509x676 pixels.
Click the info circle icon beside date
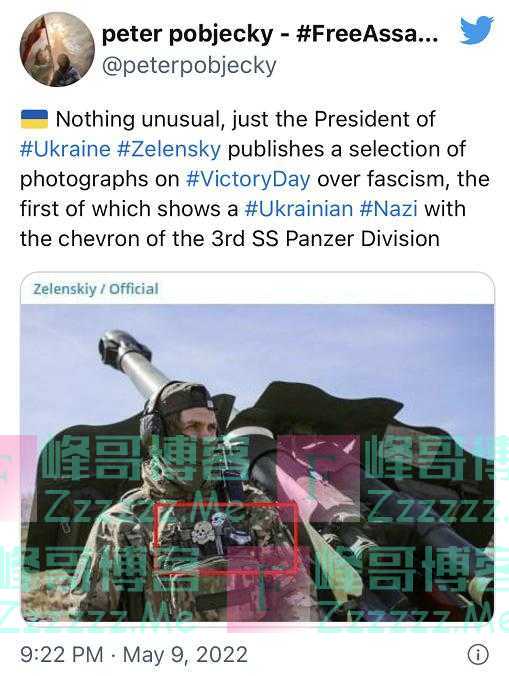click(478, 654)
